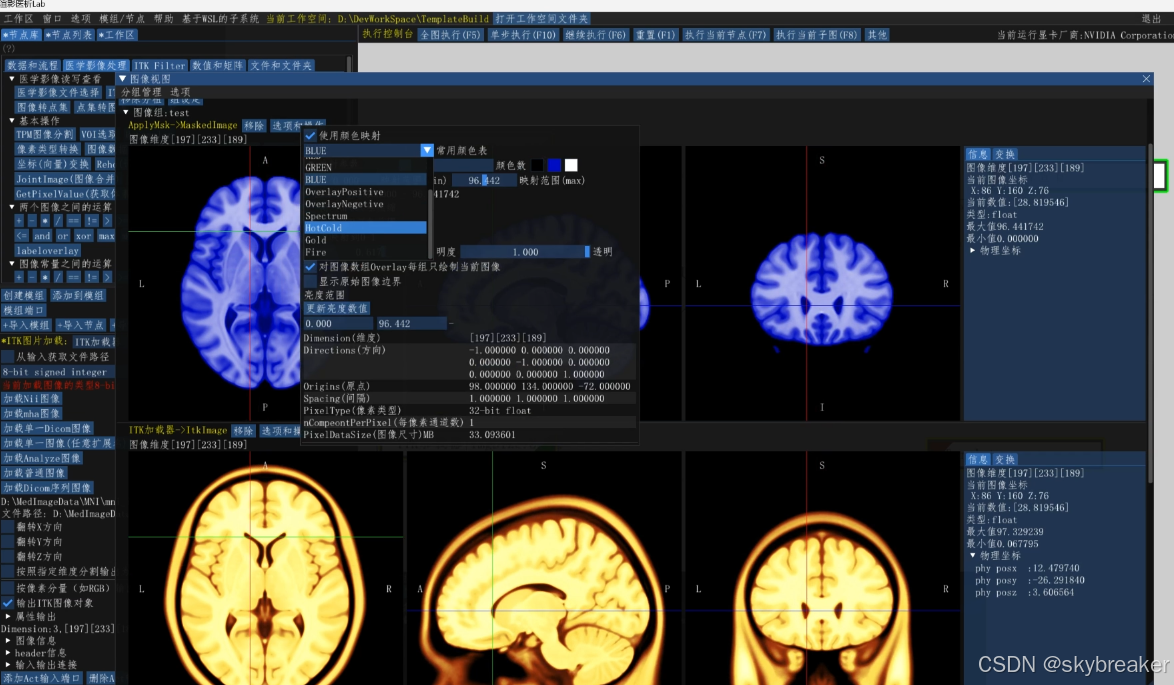Click 打开工作空间文件夹 button
Screen dimensions: 1174x685
pos(541,19)
